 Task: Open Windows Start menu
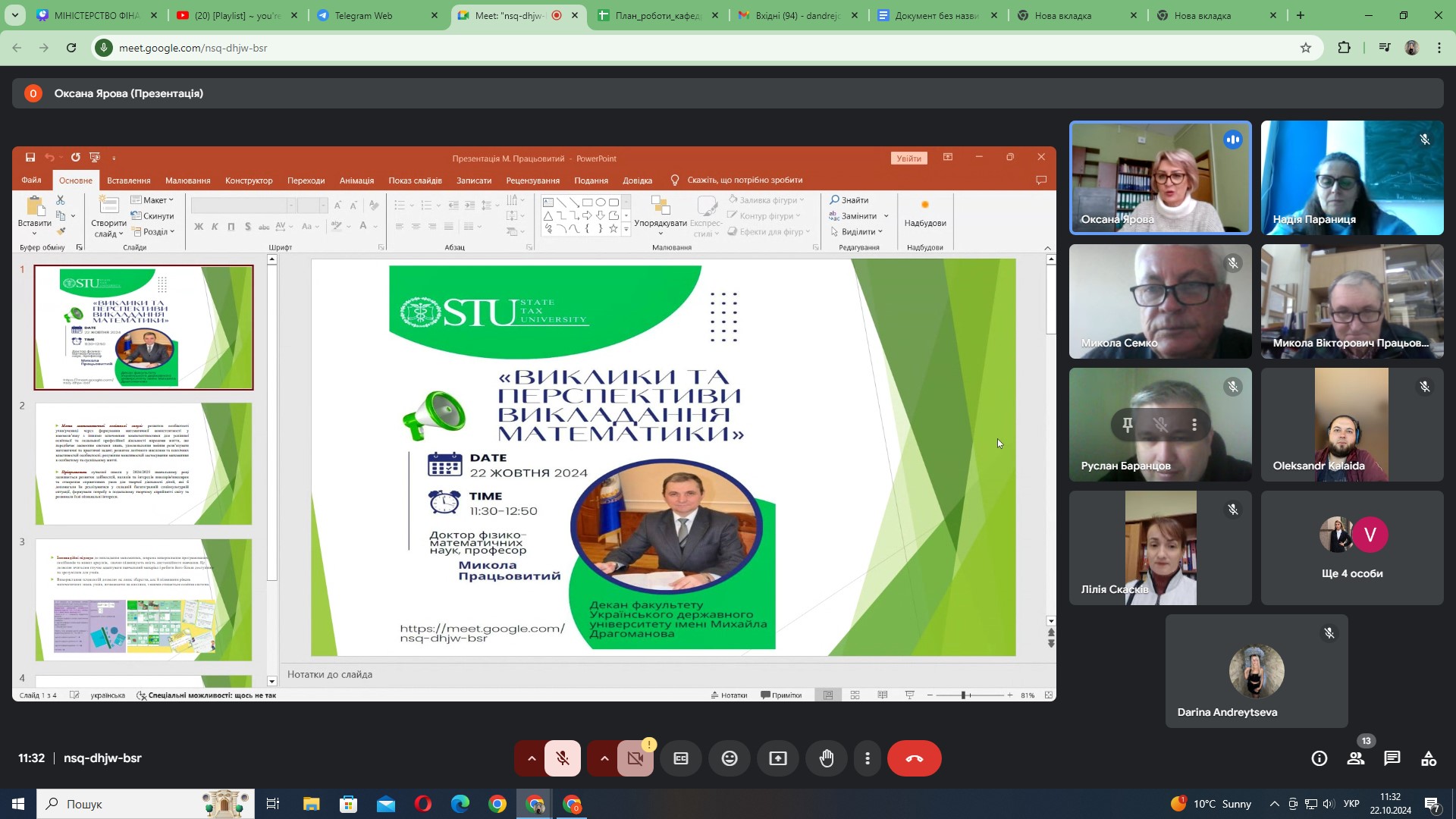18,804
